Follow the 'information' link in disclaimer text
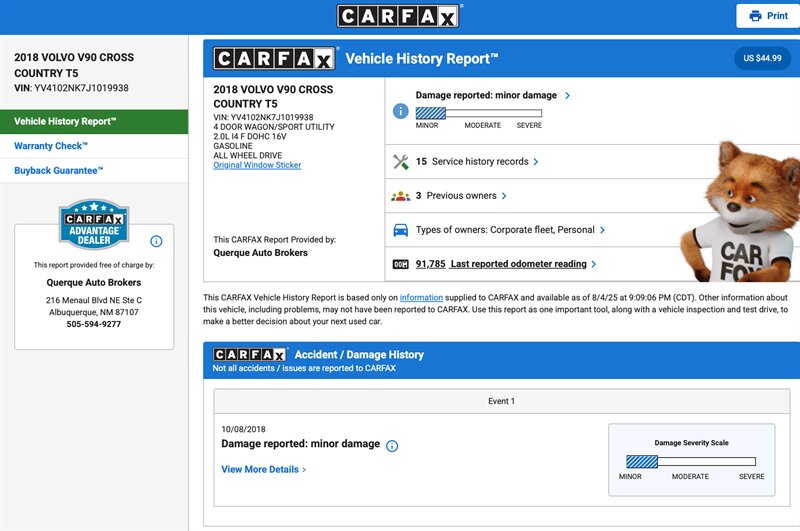800x531 pixels. tap(421, 297)
